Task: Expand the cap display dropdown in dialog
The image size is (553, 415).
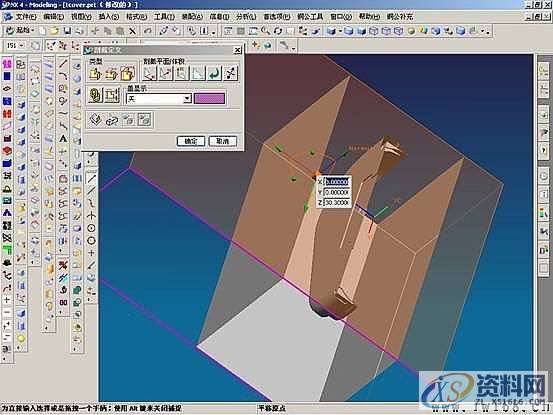Action: tap(187, 98)
